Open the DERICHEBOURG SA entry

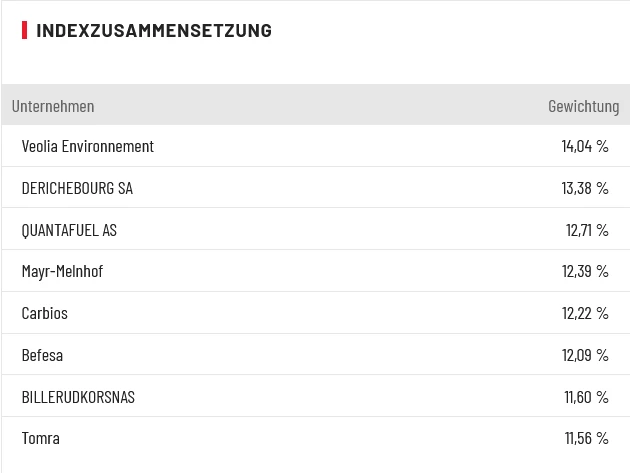pos(77,188)
